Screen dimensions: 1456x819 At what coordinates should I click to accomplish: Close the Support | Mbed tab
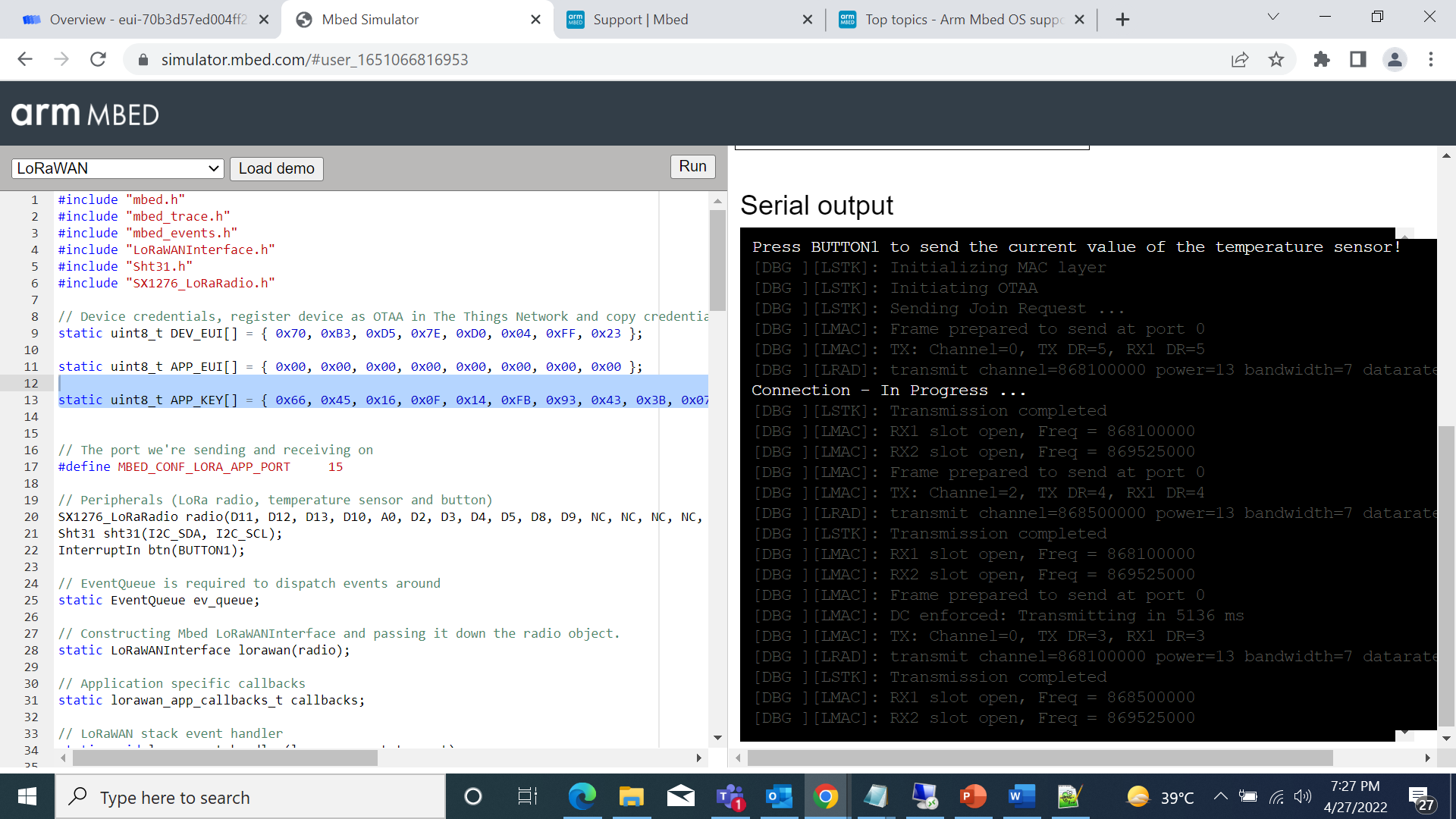coord(808,20)
